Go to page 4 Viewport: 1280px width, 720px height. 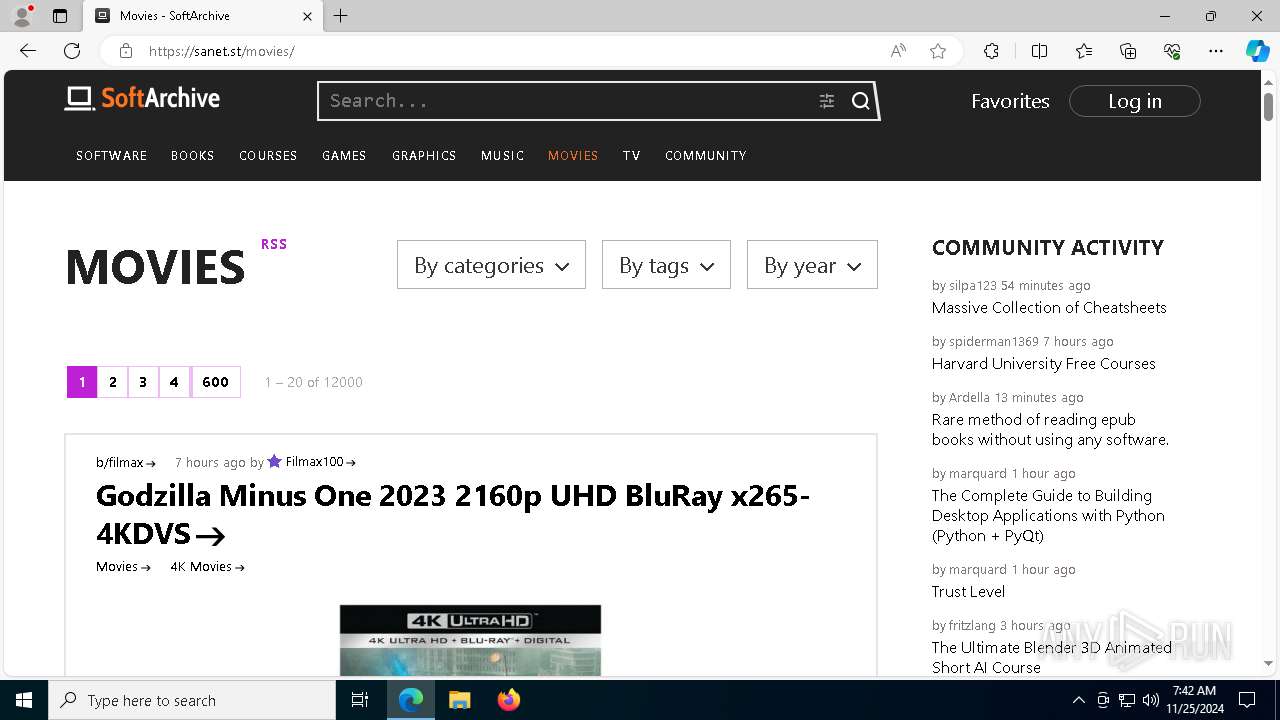click(x=174, y=382)
